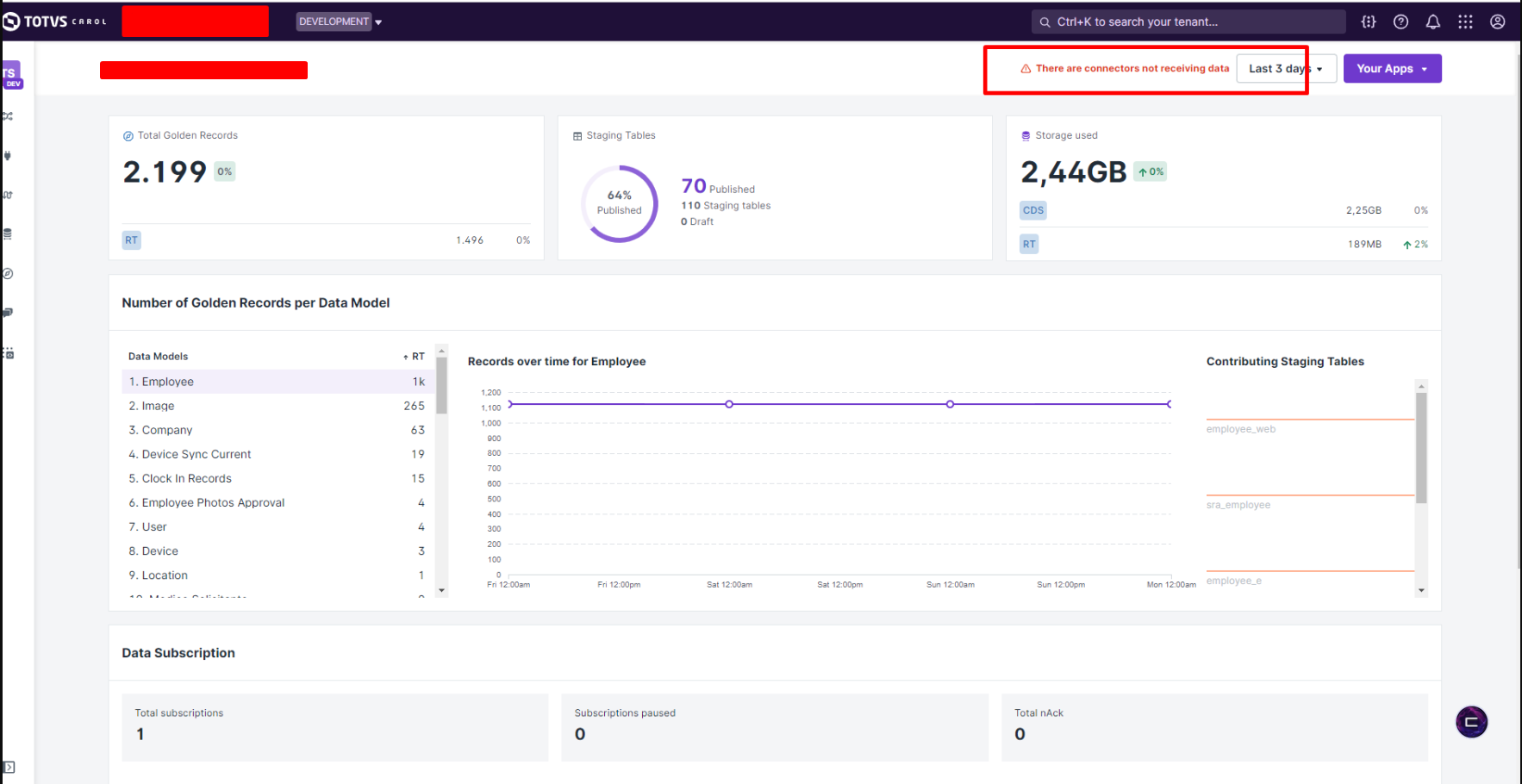
Task: Open the compass icon in the sidebar
Action: coord(8,273)
